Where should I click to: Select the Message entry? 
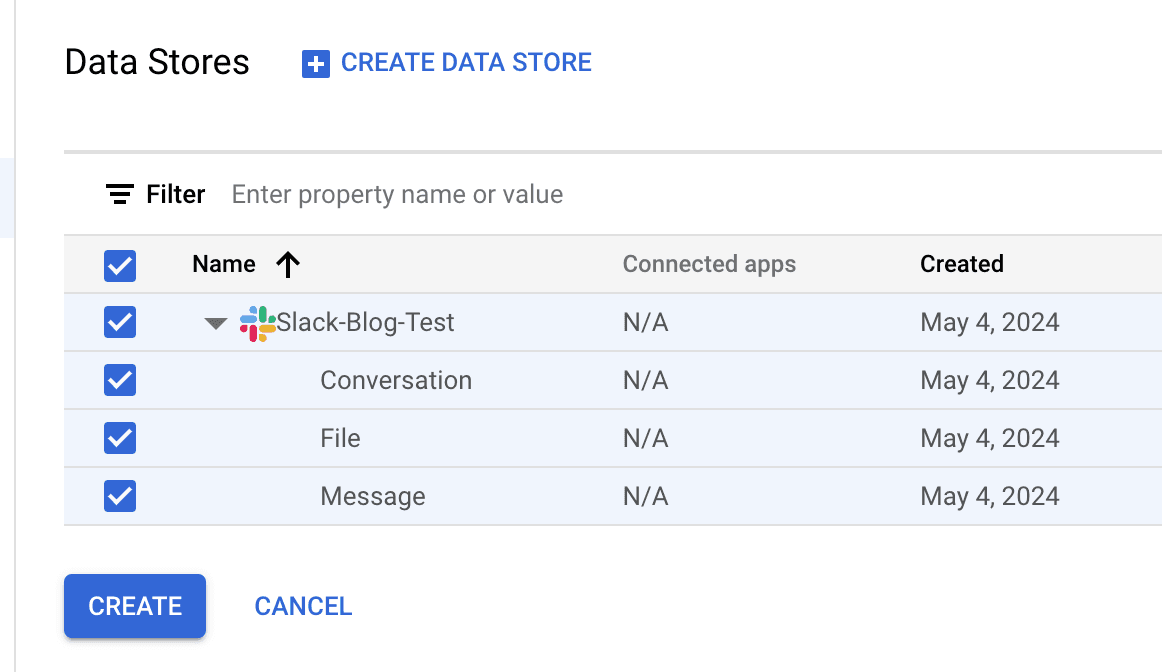pyautogui.click(x=373, y=496)
